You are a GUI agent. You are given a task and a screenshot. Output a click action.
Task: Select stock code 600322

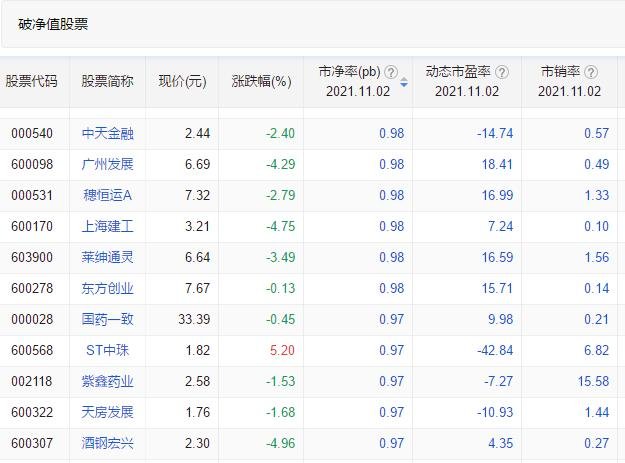(x=32, y=412)
